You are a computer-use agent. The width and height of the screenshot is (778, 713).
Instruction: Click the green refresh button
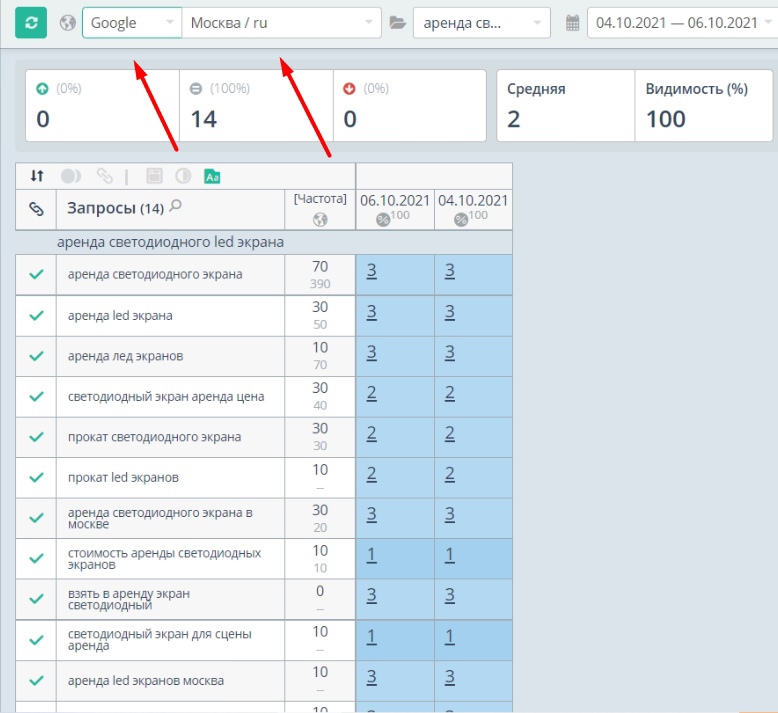[31, 23]
